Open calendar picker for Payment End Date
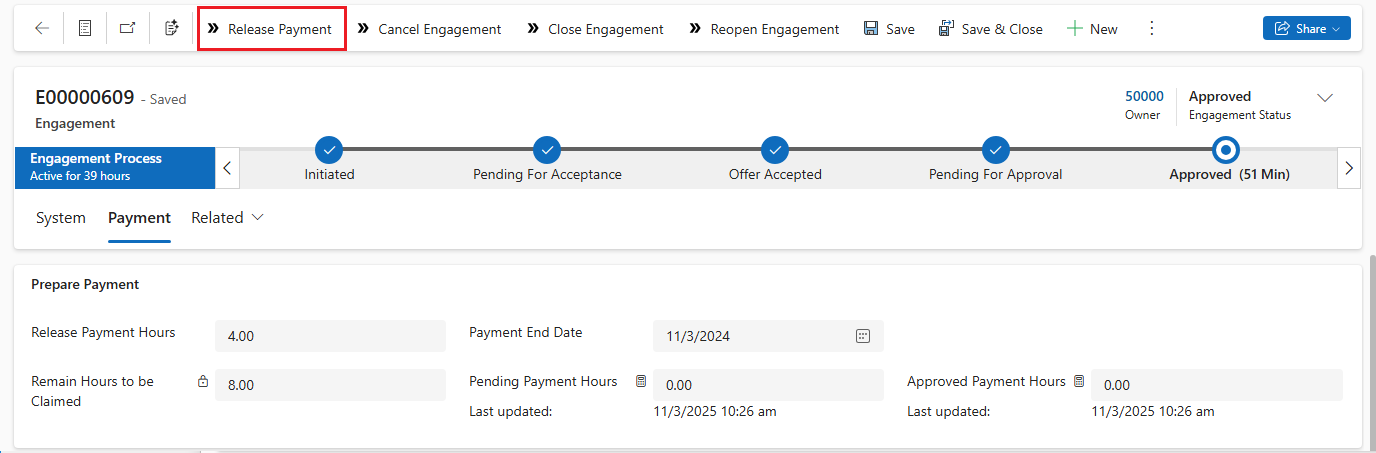This screenshot has width=1376, height=453. [x=863, y=336]
